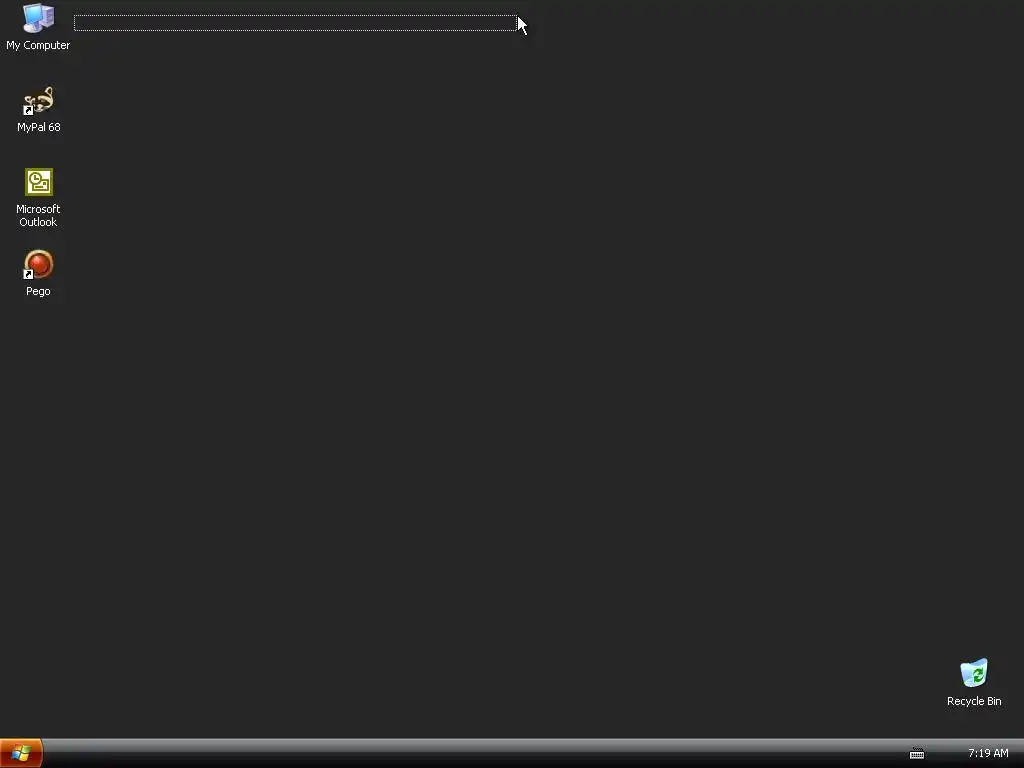Click the 'MyPal 68' text label
1024x768 pixels.
(x=39, y=127)
